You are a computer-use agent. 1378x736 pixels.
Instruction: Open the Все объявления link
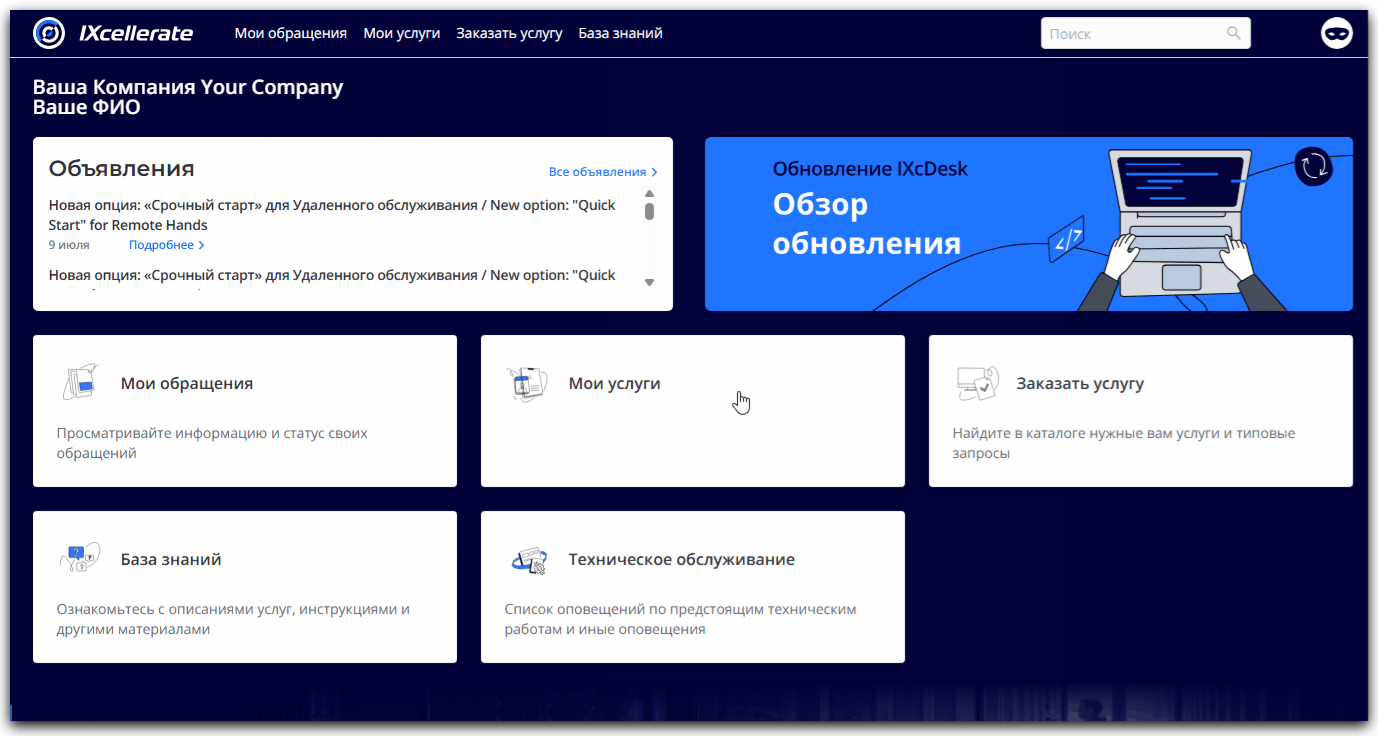click(x=603, y=172)
